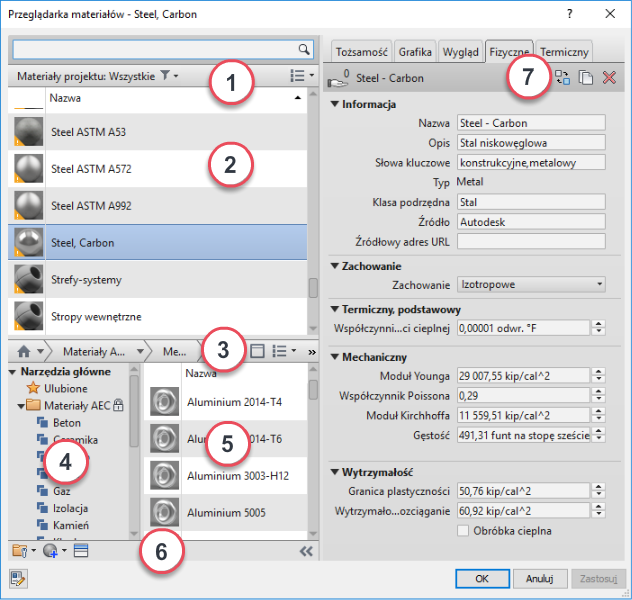Open the asset browser icon

click(x=18, y=579)
